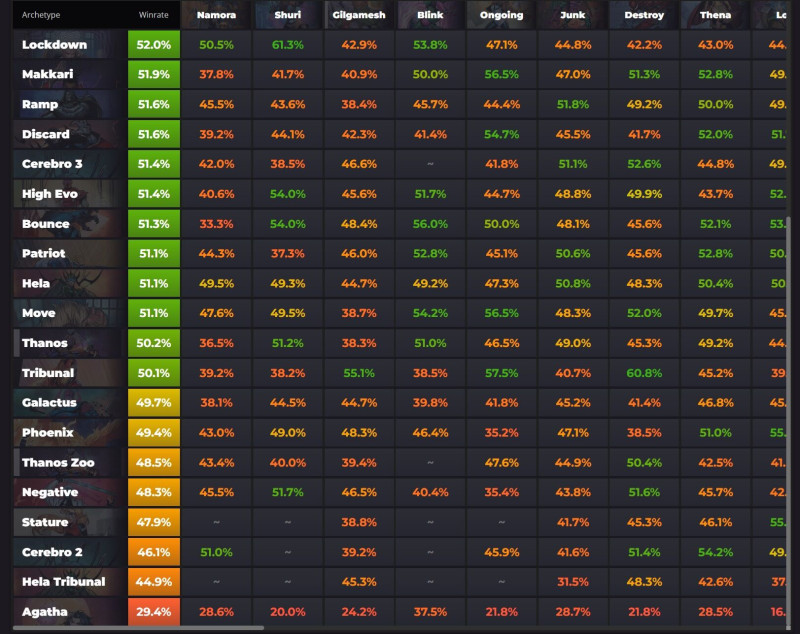Image resolution: width=800 pixels, height=634 pixels.
Task: Open the High Evo archetype row
Action: click(x=70, y=194)
